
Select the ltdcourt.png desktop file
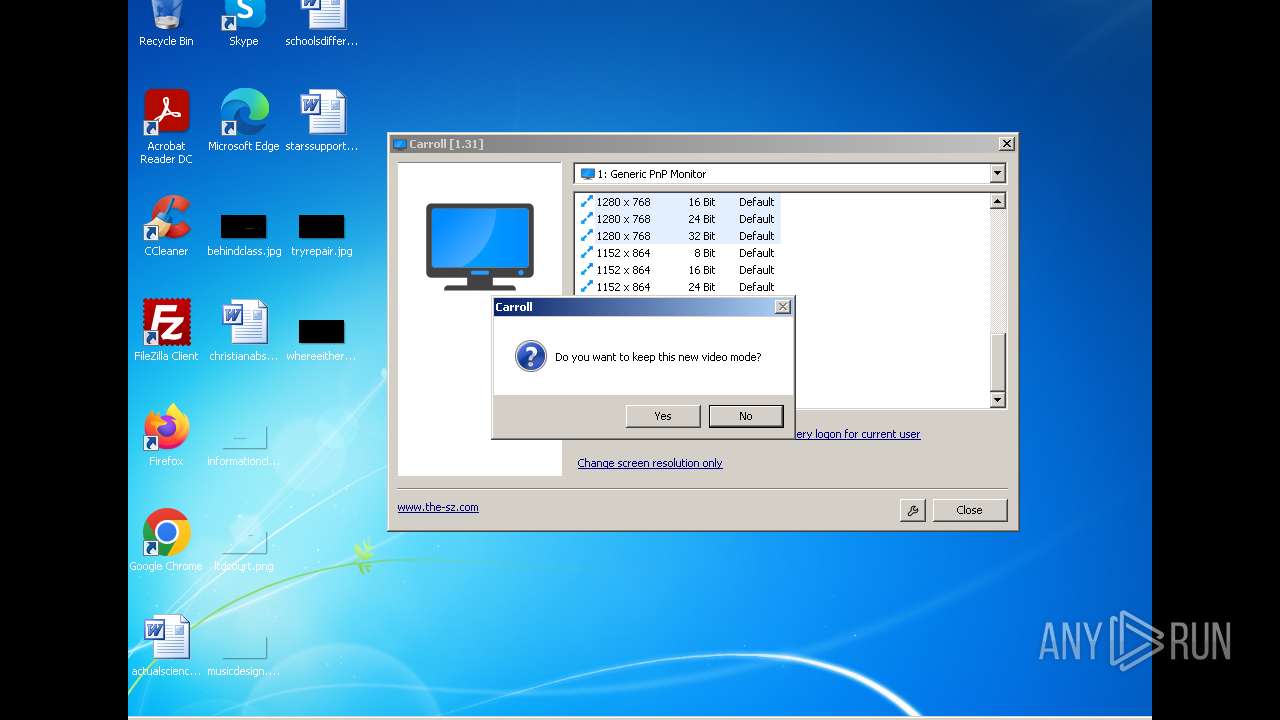click(244, 549)
